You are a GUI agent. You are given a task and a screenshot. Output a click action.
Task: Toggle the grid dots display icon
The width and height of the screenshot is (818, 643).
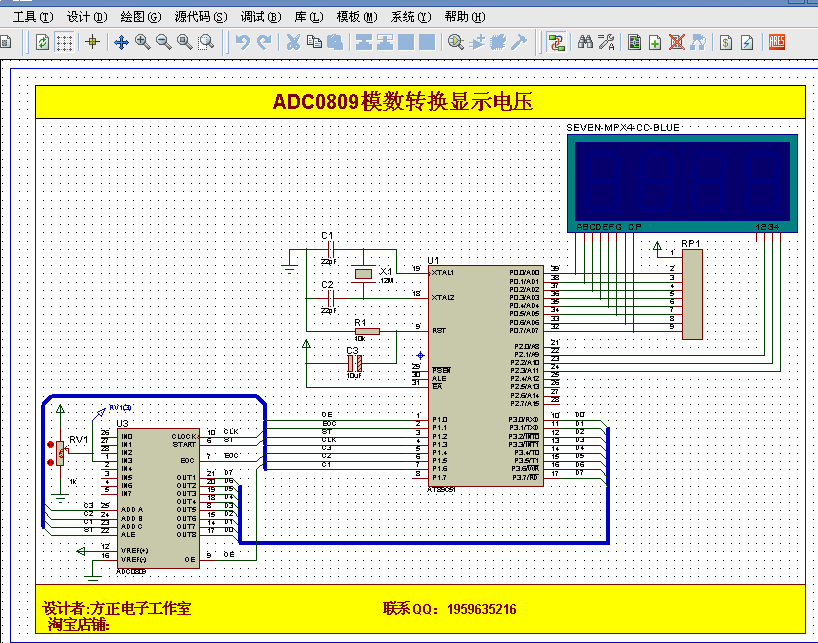tap(64, 42)
